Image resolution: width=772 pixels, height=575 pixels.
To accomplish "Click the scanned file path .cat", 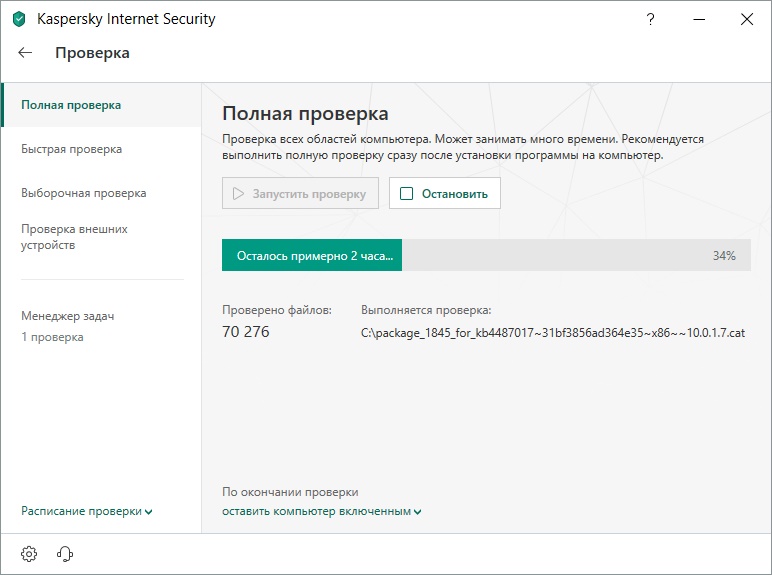I will [x=553, y=333].
